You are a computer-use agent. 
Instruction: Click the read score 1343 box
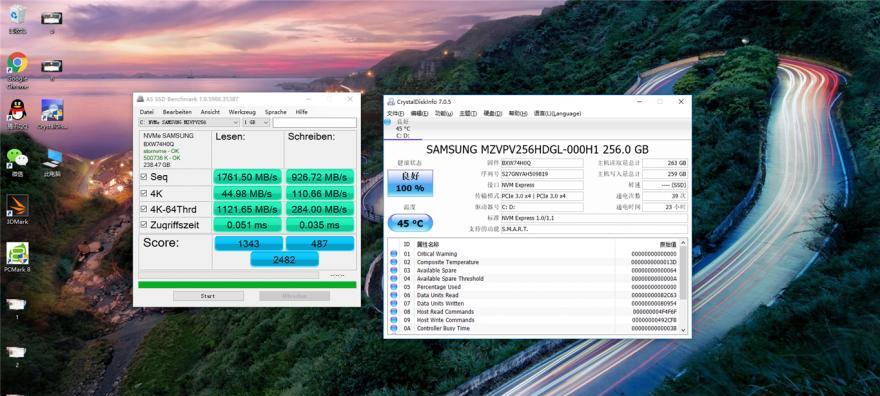[x=249, y=243]
